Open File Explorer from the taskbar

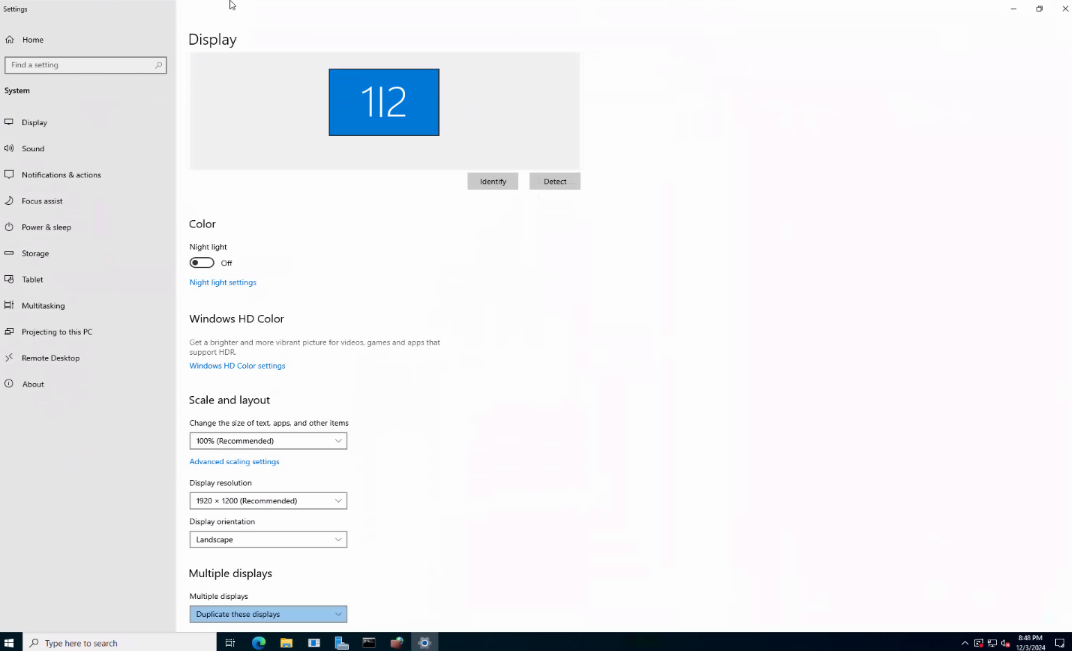pyautogui.click(x=286, y=643)
